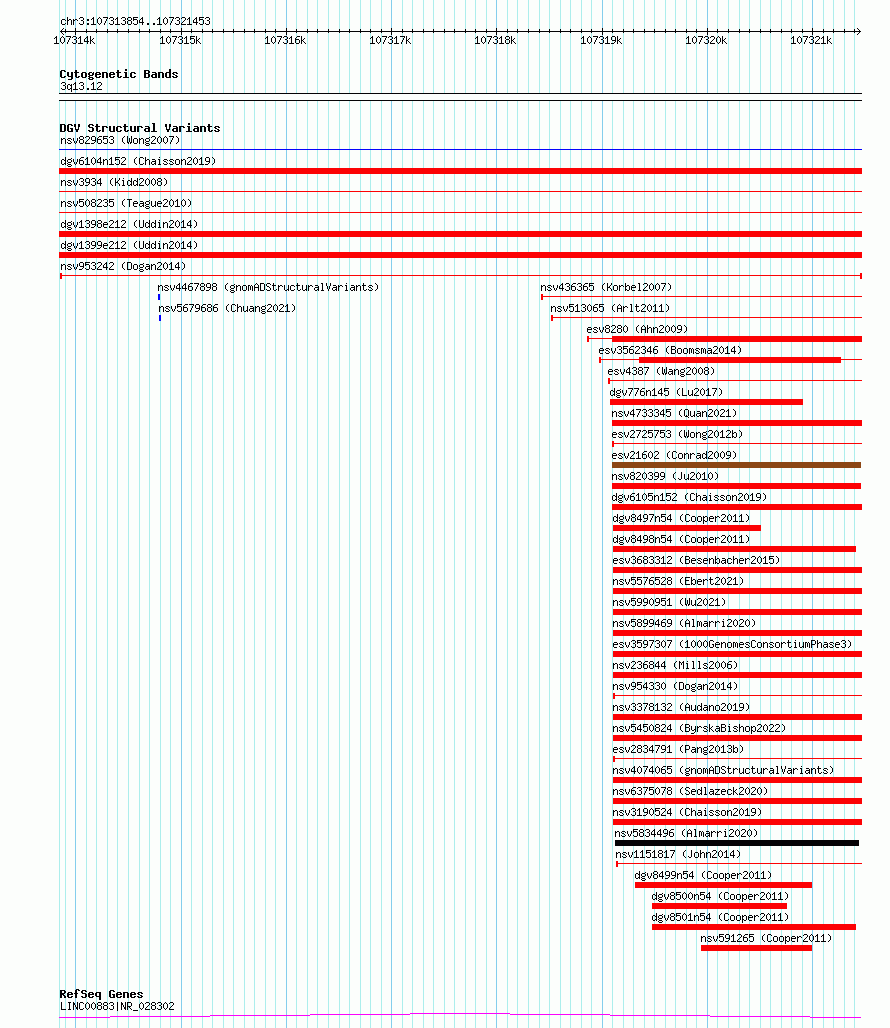Click the brown esv21602 variant bar

point(737,465)
